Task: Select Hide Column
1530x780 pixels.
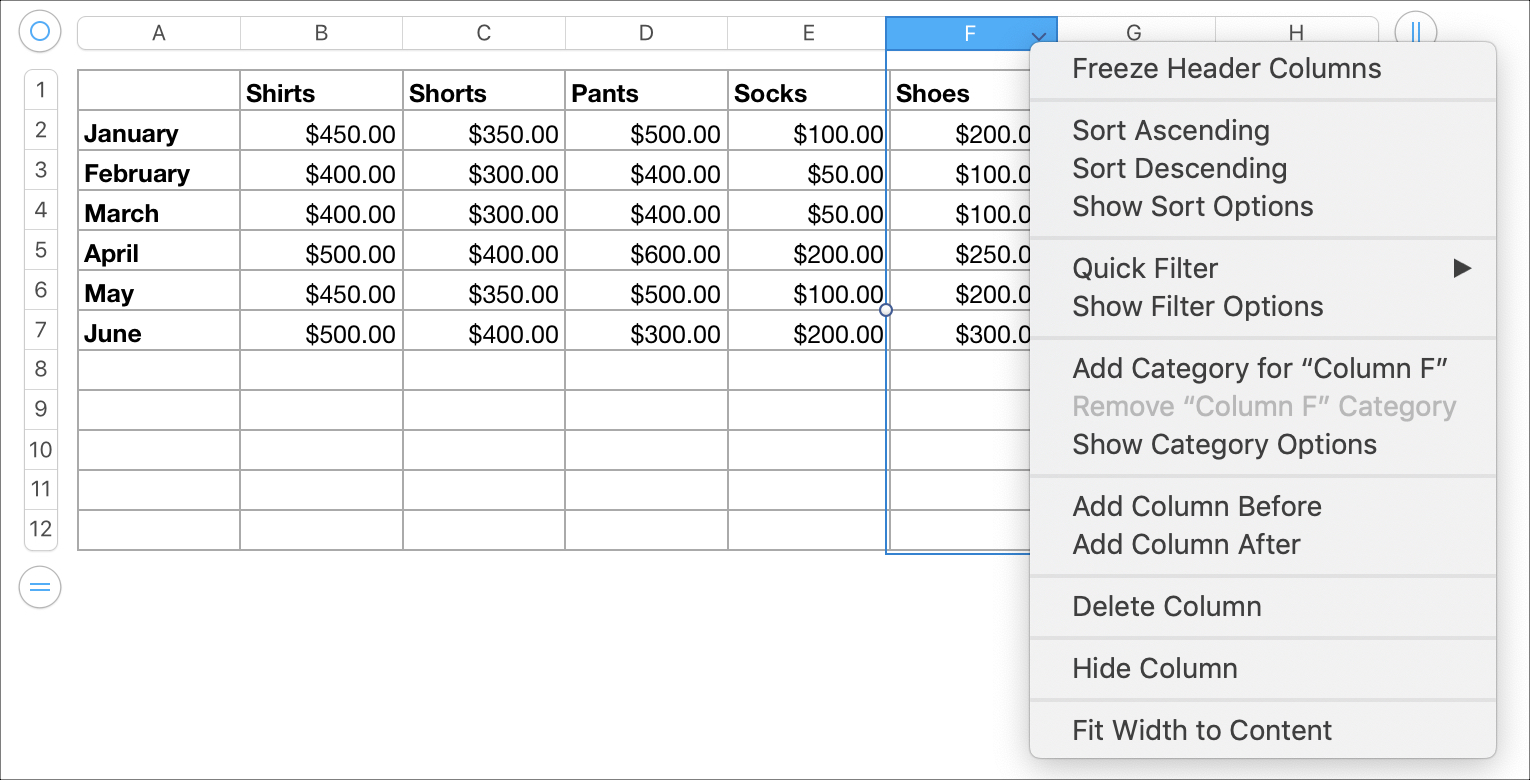Action: coord(1155,668)
